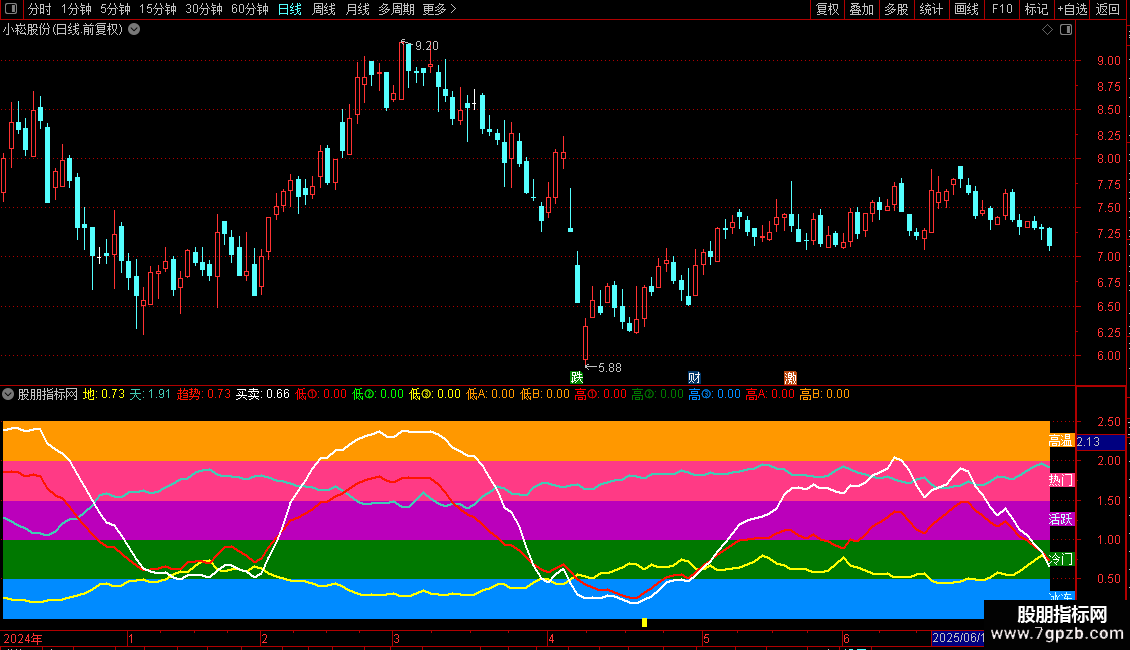Image resolution: width=1130 pixels, height=650 pixels.
Task: Select the 日线 daily period
Action: tap(290, 9)
